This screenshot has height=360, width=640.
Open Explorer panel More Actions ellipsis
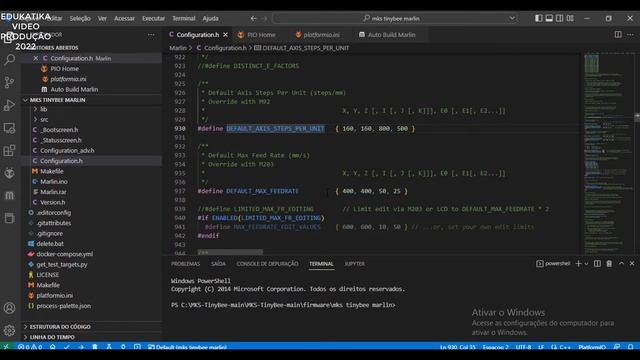[151, 35]
